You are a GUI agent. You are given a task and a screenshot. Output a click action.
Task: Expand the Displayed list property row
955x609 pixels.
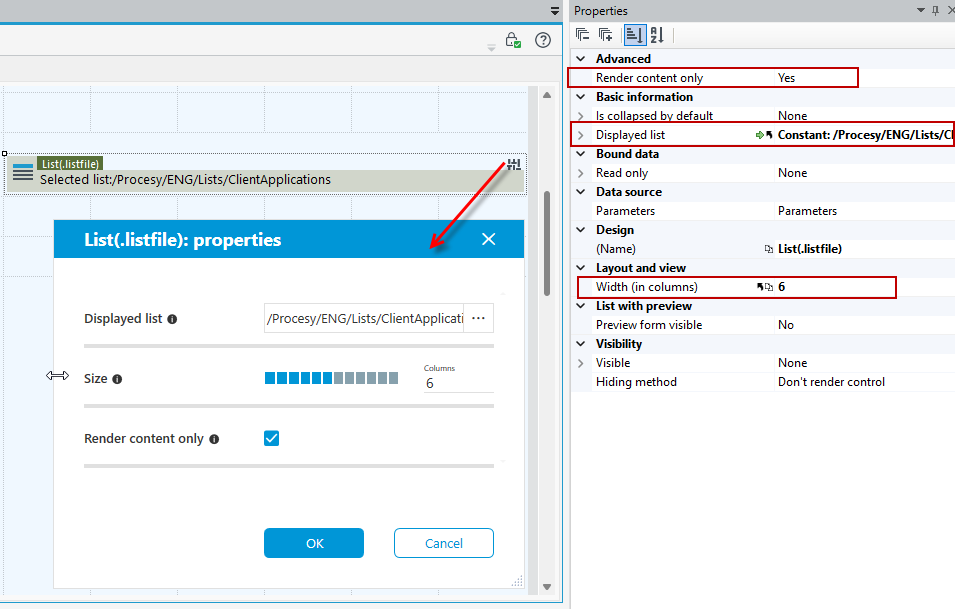[581, 135]
